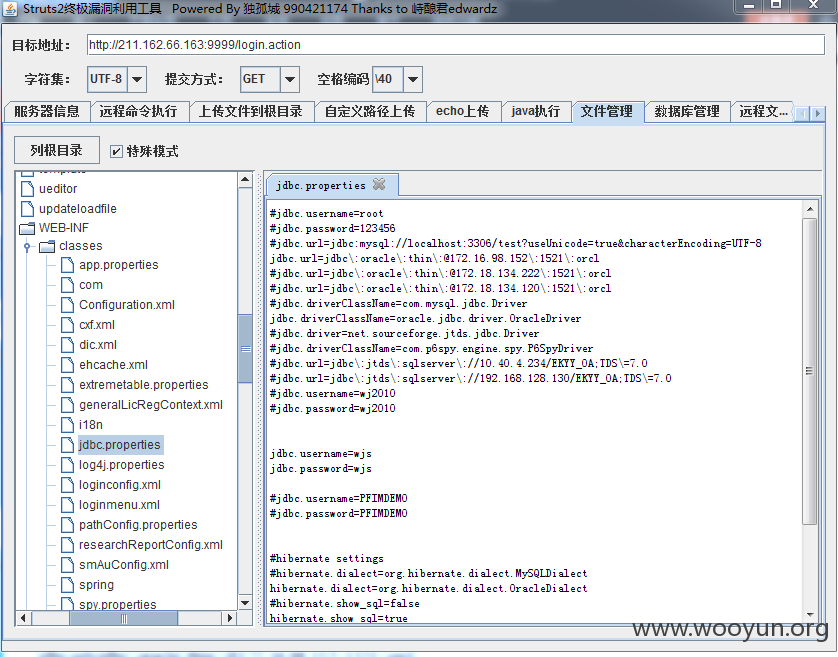
Task: Click the i18n file icon
Action: click(67, 424)
